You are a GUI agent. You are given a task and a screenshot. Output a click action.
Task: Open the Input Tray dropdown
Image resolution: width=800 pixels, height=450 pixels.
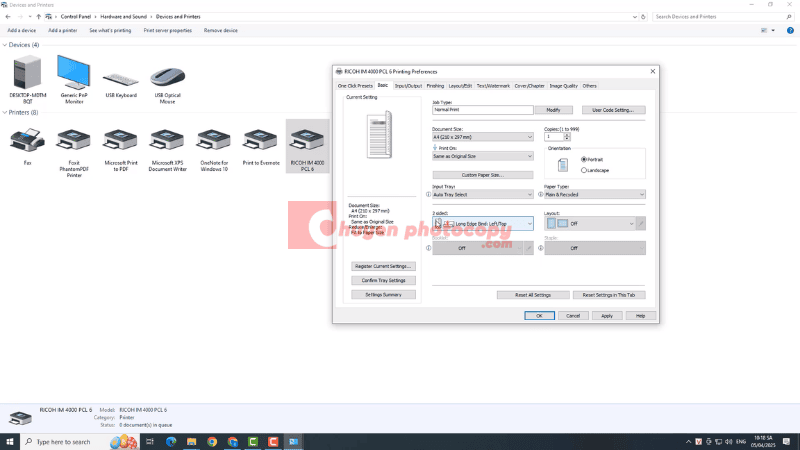[x=483, y=194]
